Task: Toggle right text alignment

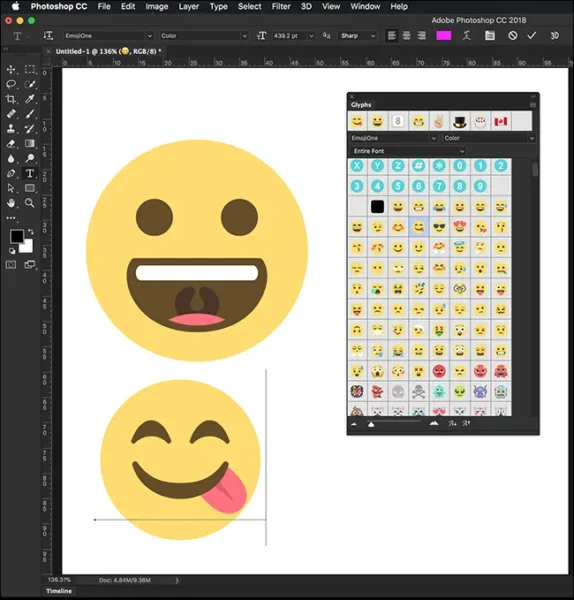Action: tap(421, 36)
